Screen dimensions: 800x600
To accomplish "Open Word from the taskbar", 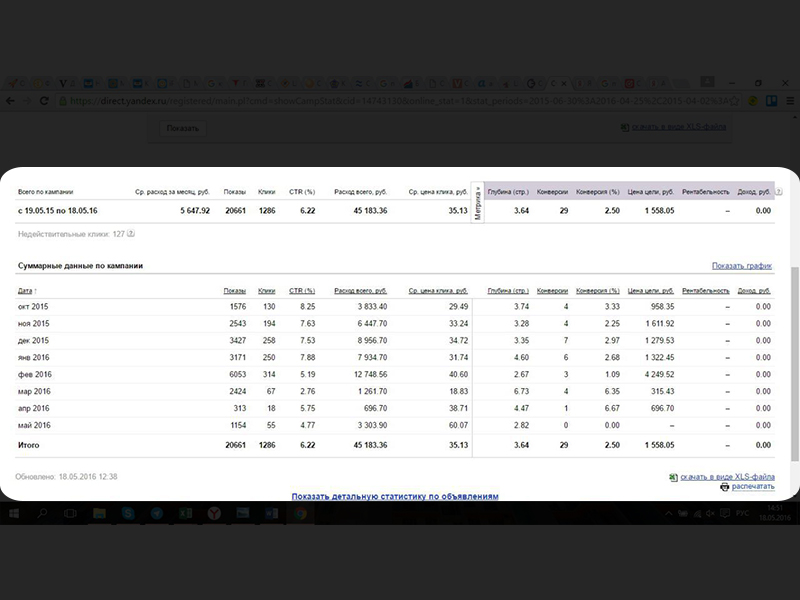I will [271, 513].
